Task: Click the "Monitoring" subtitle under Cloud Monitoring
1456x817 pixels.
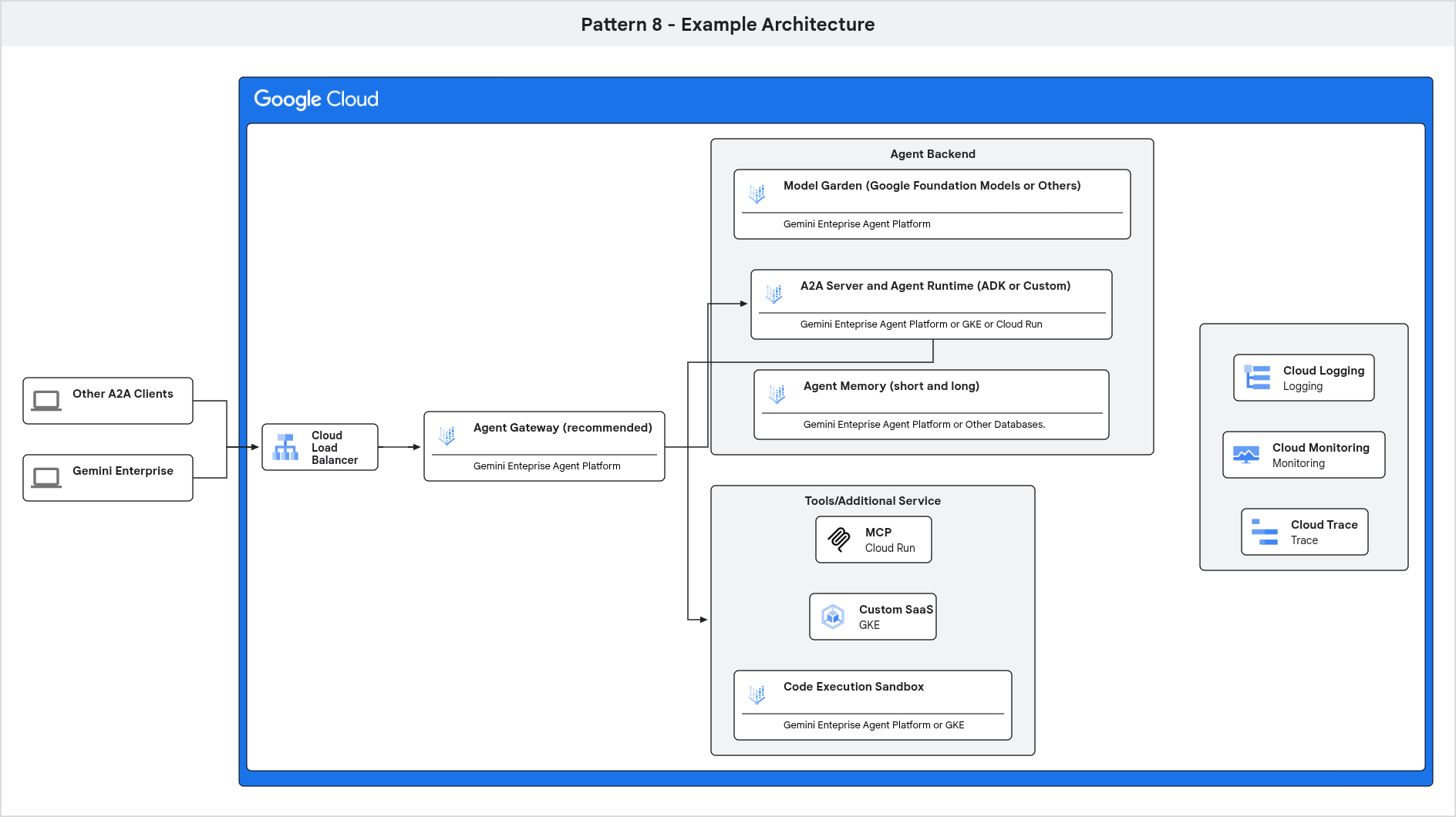Action: click(1299, 464)
